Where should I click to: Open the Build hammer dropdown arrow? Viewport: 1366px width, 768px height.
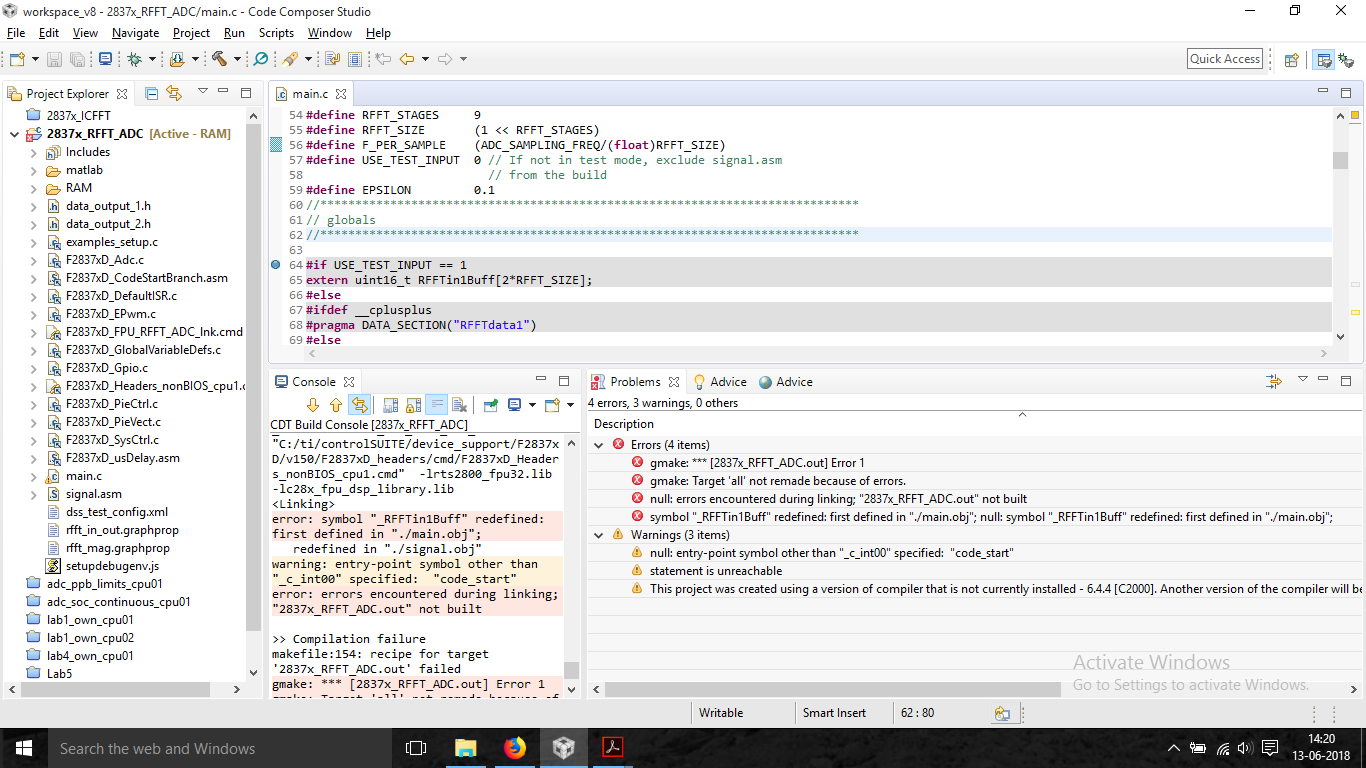coord(237,59)
